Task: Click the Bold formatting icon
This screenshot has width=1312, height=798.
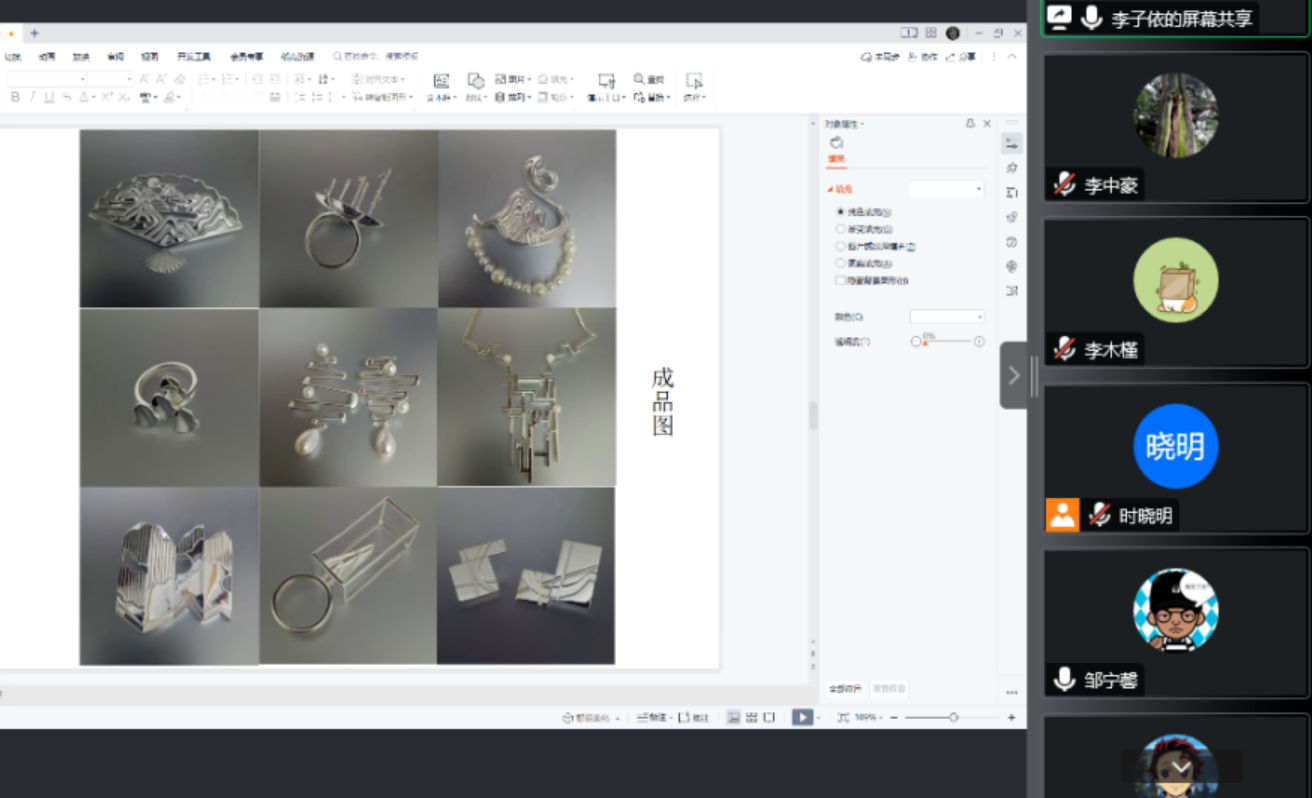Action: pos(15,97)
